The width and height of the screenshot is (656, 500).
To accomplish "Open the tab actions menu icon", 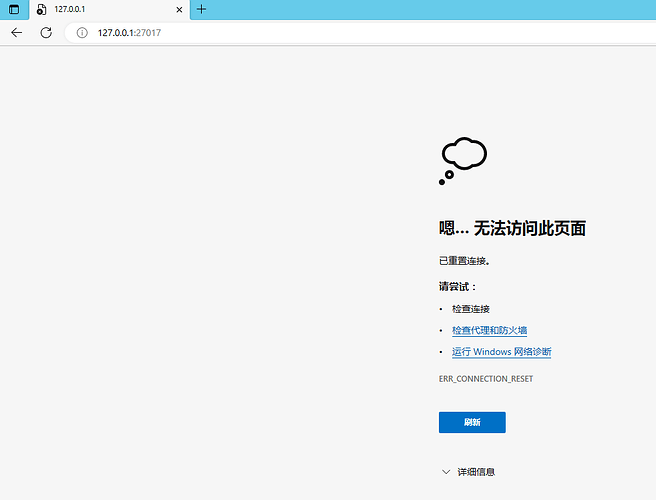I will point(13,9).
